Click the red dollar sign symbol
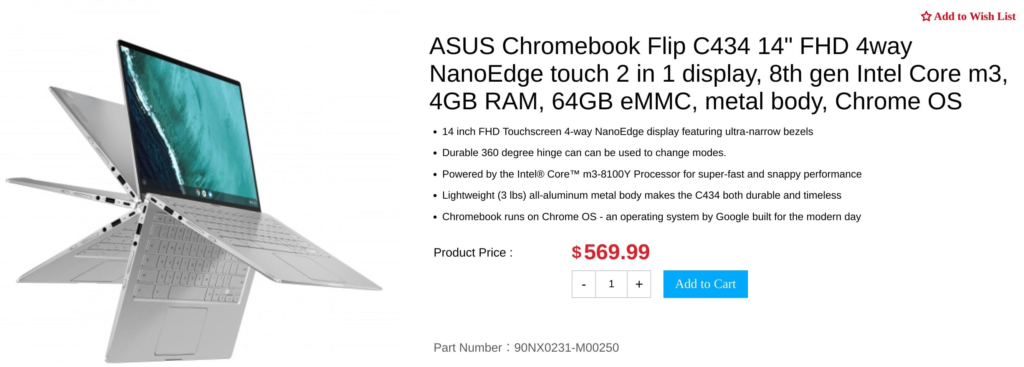This screenshot has width=1024, height=367. coord(576,252)
